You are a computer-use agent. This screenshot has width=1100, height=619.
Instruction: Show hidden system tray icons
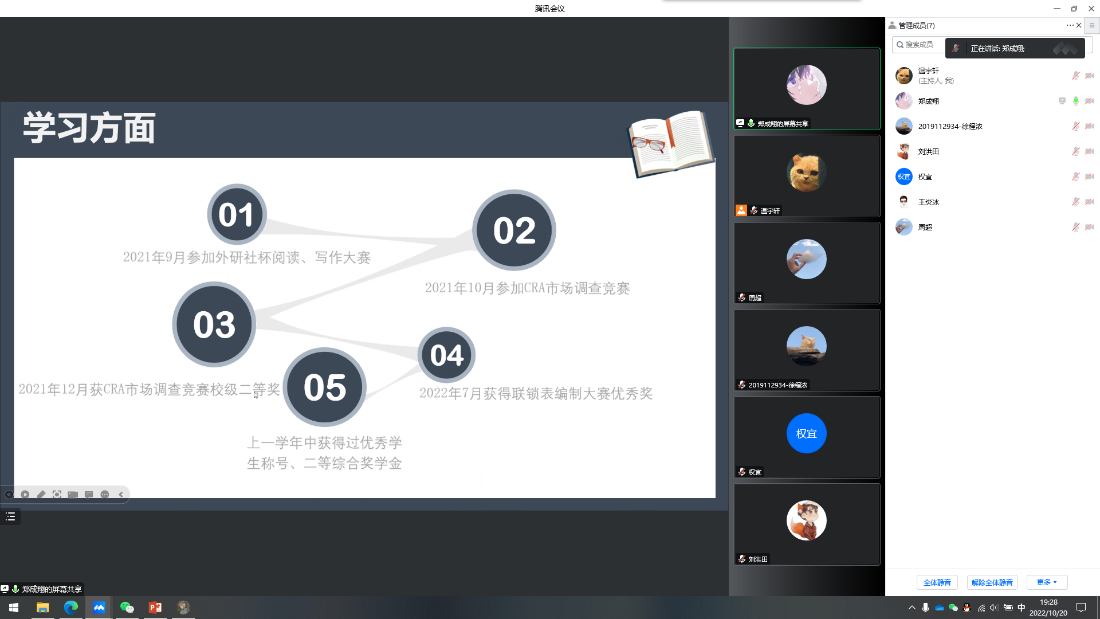(x=911, y=607)
